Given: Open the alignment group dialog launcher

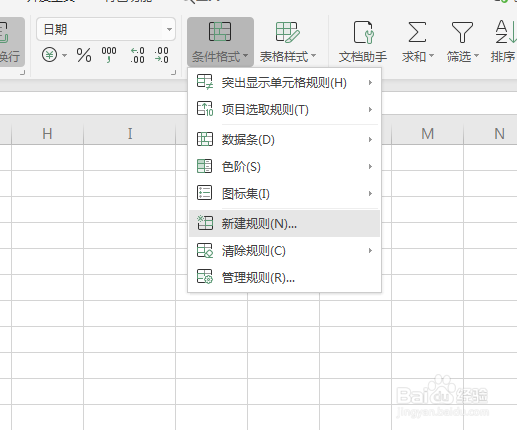Looking at the screenshot, I should click(22, 72).
